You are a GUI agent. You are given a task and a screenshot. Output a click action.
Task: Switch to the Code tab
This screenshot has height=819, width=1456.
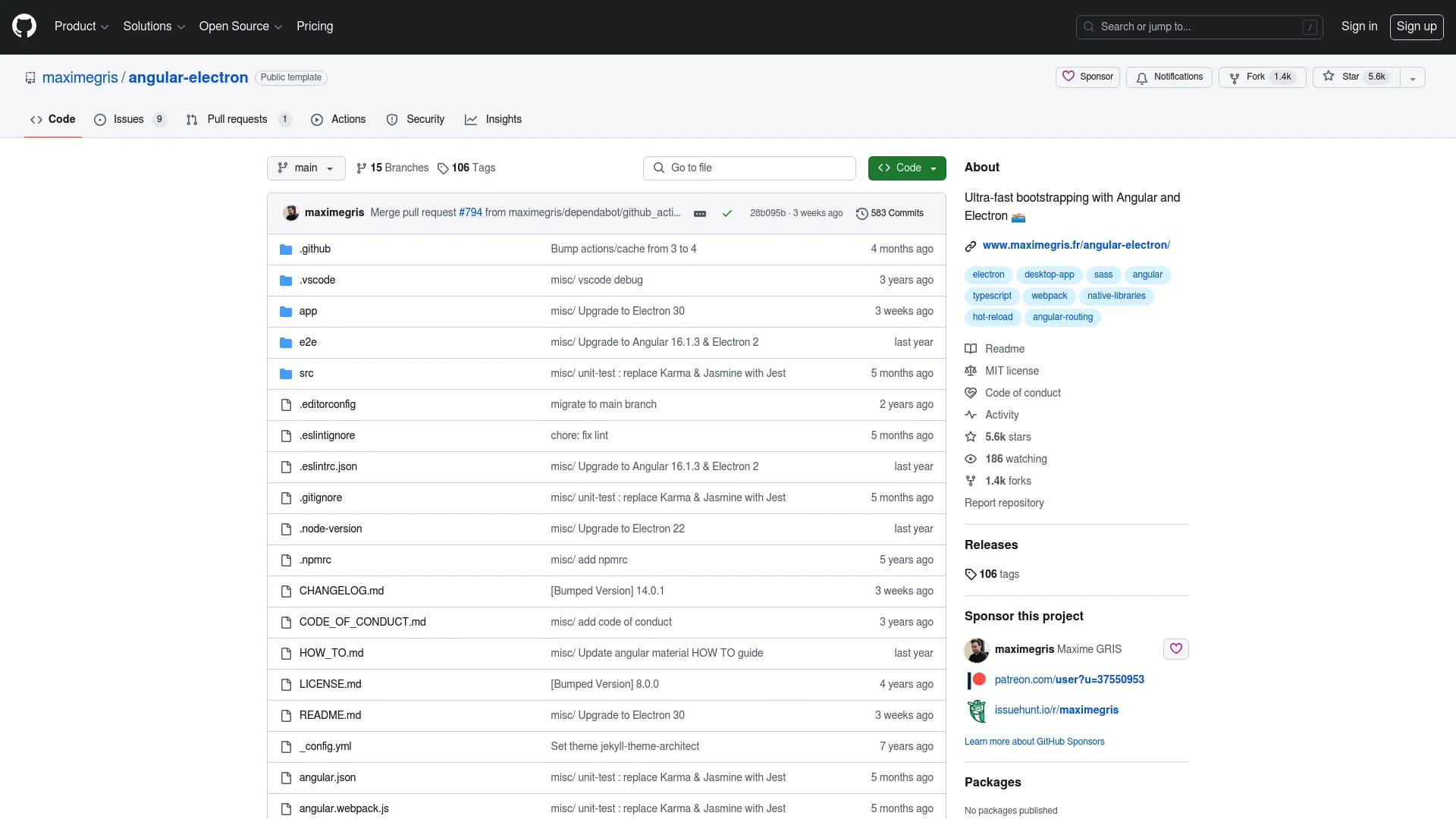[53, 120]
